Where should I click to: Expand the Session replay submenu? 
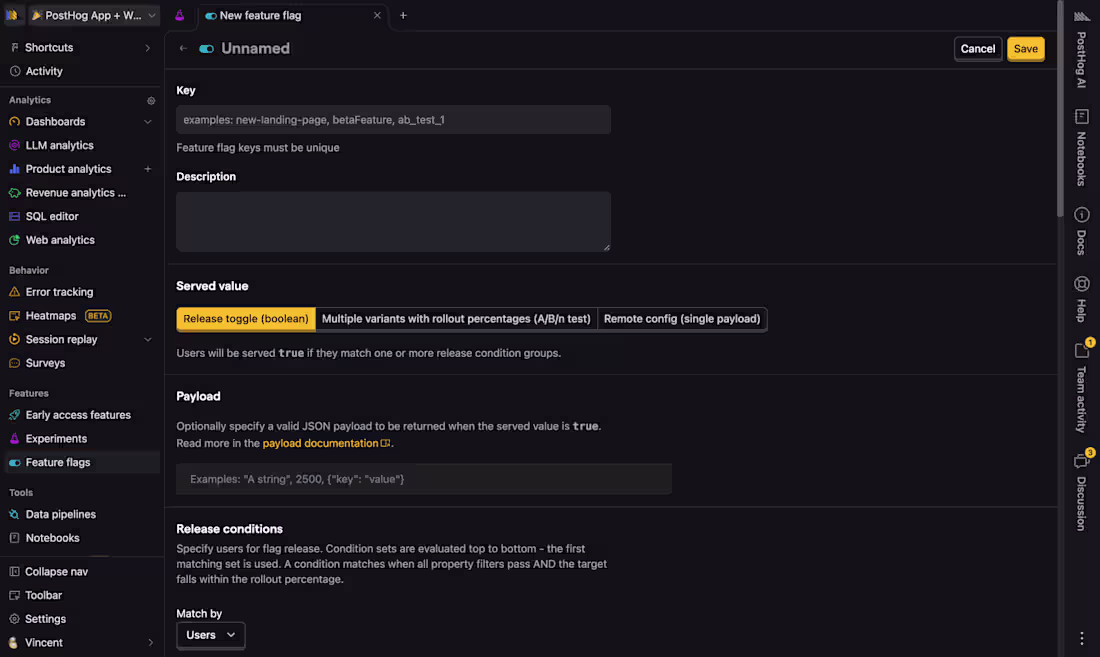coord(148,340)
